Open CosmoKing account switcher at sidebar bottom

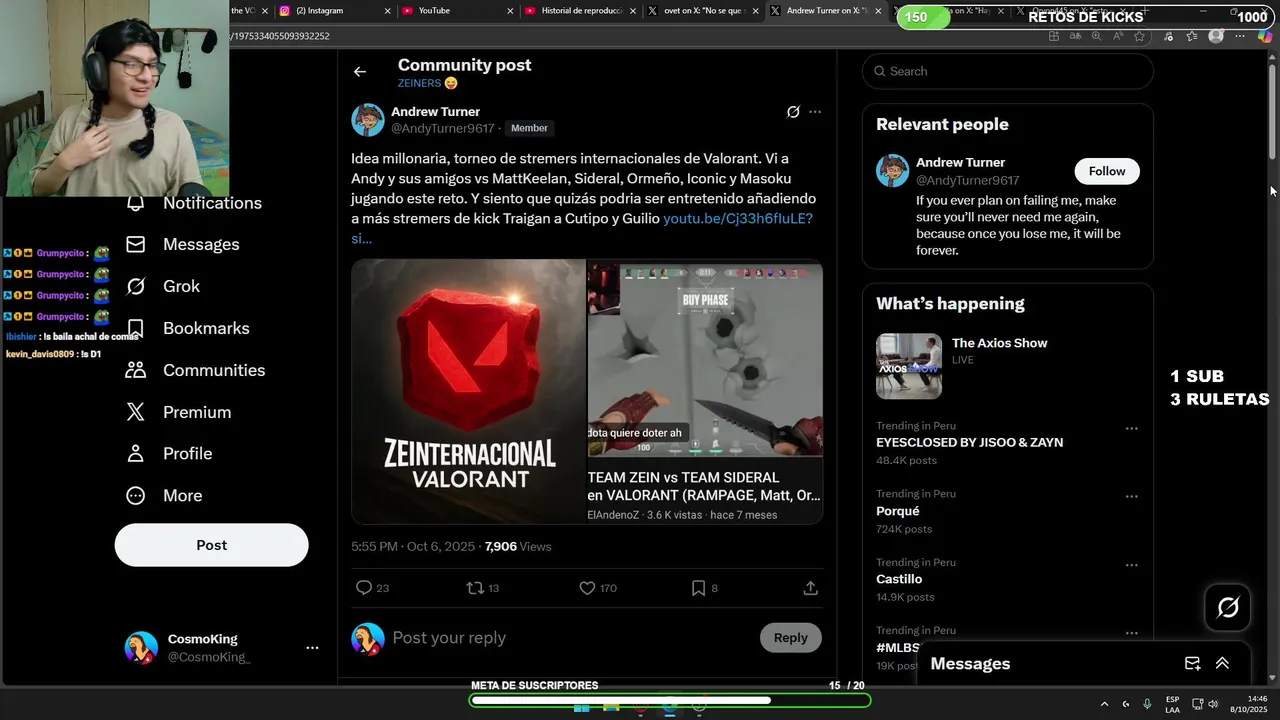[222, 648]
